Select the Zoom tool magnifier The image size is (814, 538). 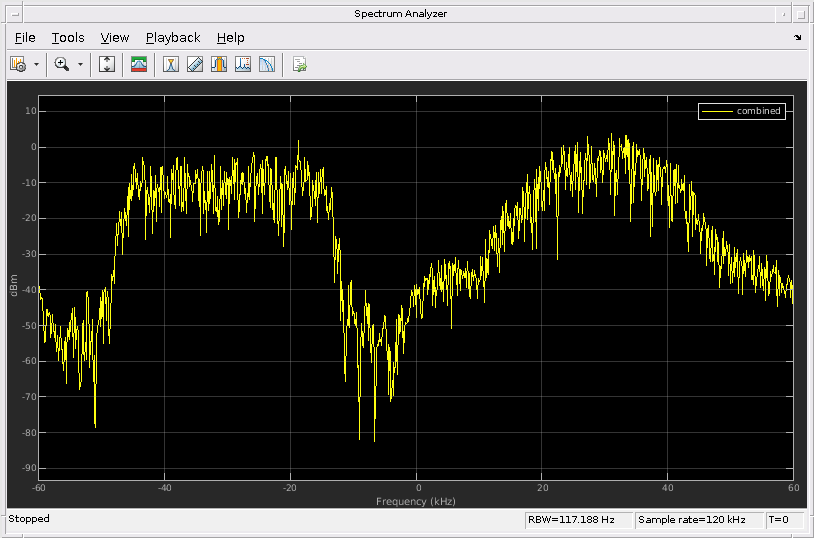pos(62,64)
